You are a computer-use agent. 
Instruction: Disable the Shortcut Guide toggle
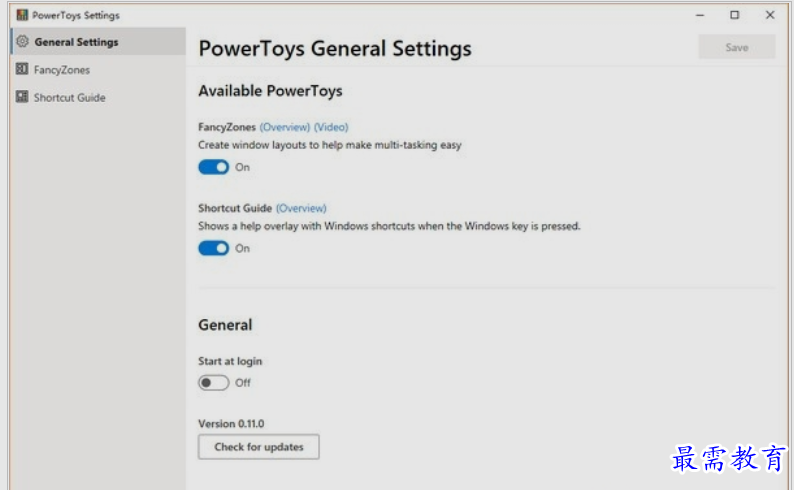(213, 248)
